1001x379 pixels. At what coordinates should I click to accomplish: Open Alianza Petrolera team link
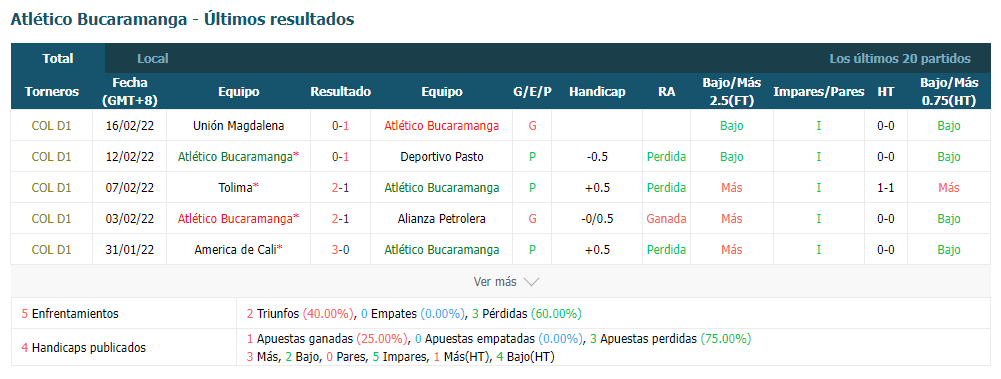[442, 219]
